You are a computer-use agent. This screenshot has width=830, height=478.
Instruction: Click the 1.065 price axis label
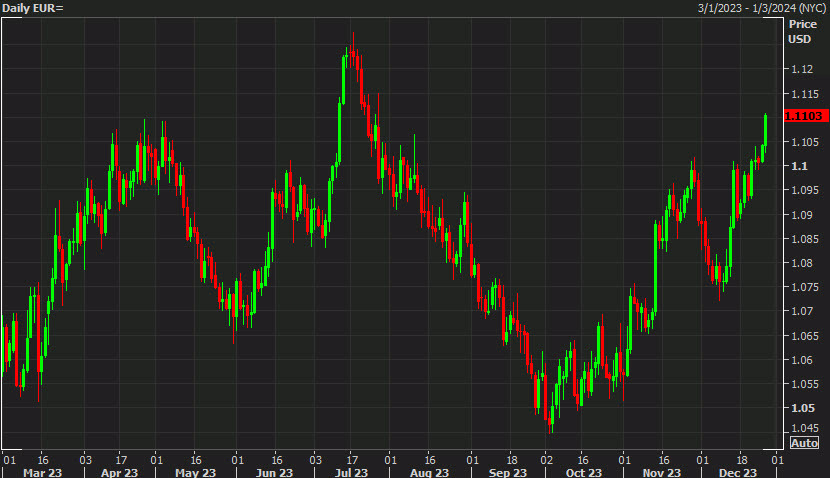[x=805, y=336]
